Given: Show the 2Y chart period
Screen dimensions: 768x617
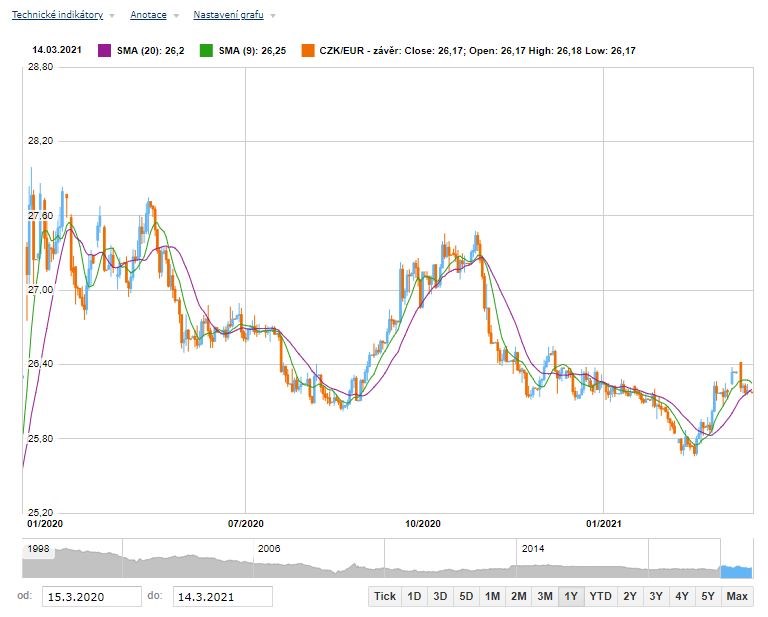Looking at the screenshot, I should pyautogui.click(x=629, y=596).
